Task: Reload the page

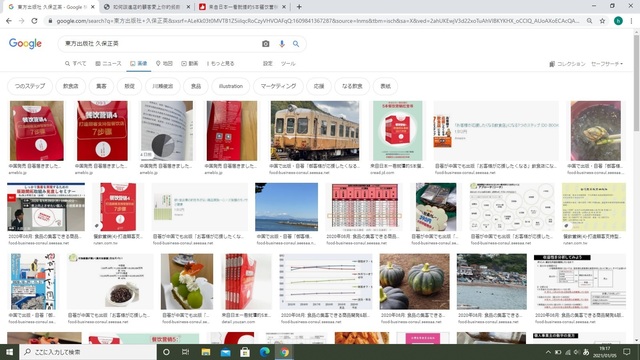Action: [x=34, y=21]
